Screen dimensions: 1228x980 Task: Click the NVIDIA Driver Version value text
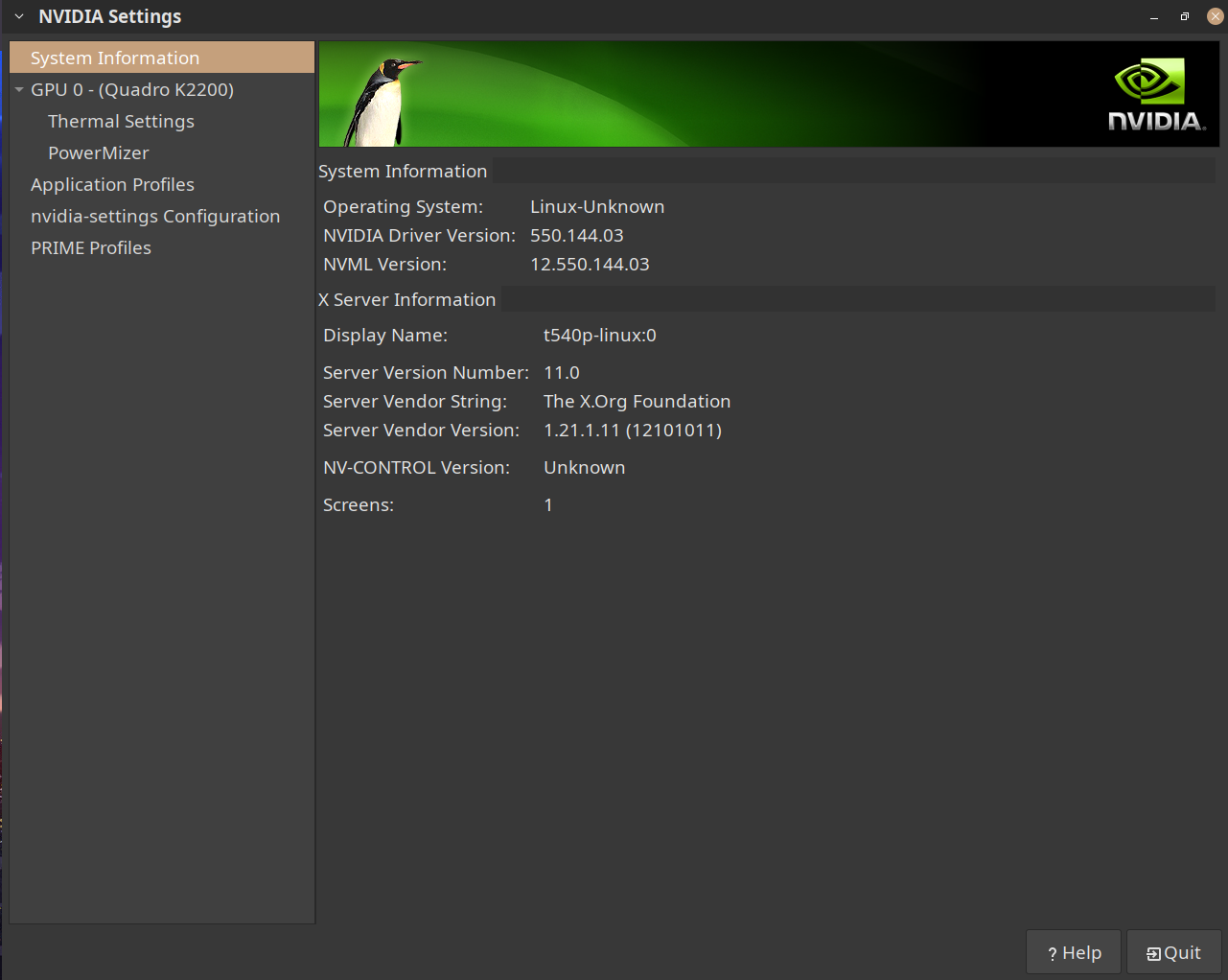[x=577, y=235]
